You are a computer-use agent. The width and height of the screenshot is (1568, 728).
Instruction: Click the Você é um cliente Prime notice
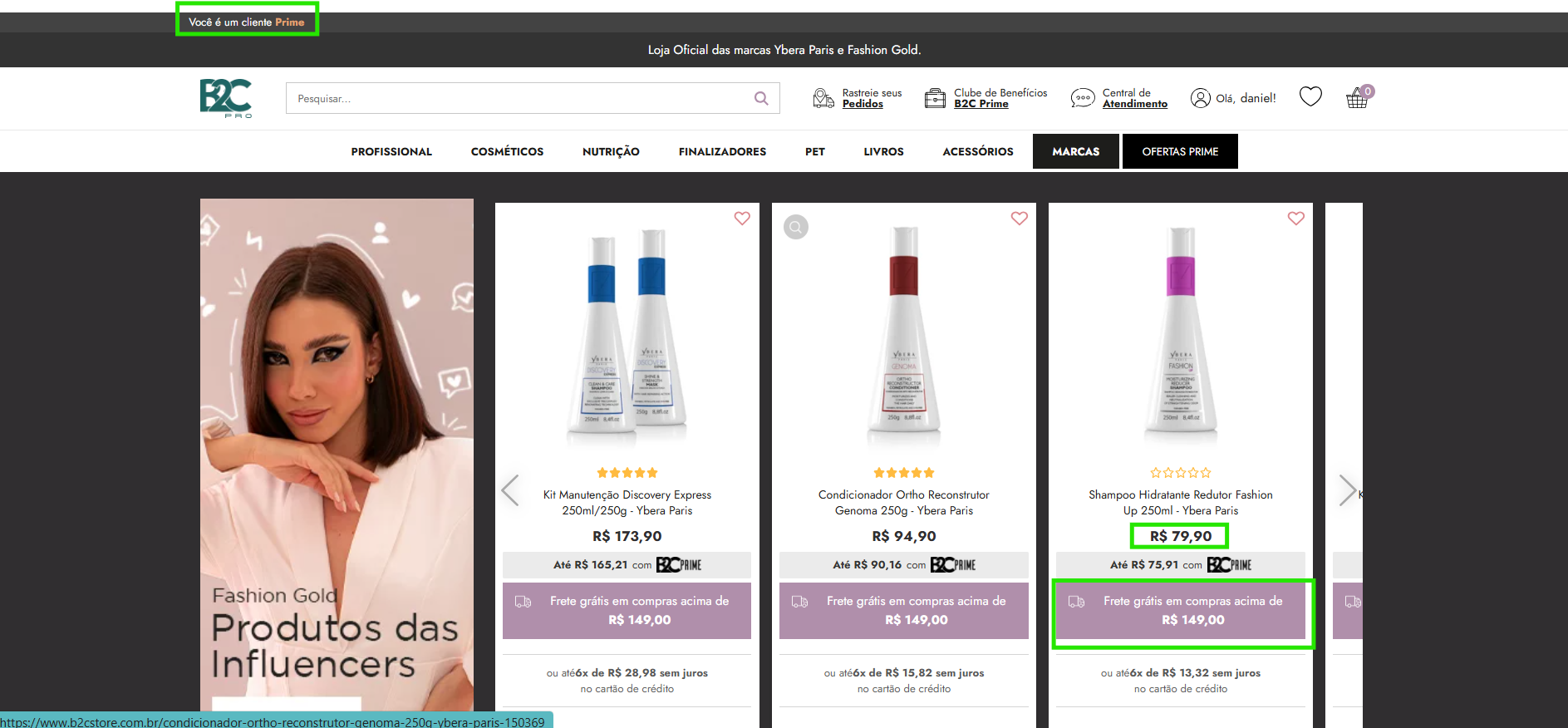click(x=247, y=22)
